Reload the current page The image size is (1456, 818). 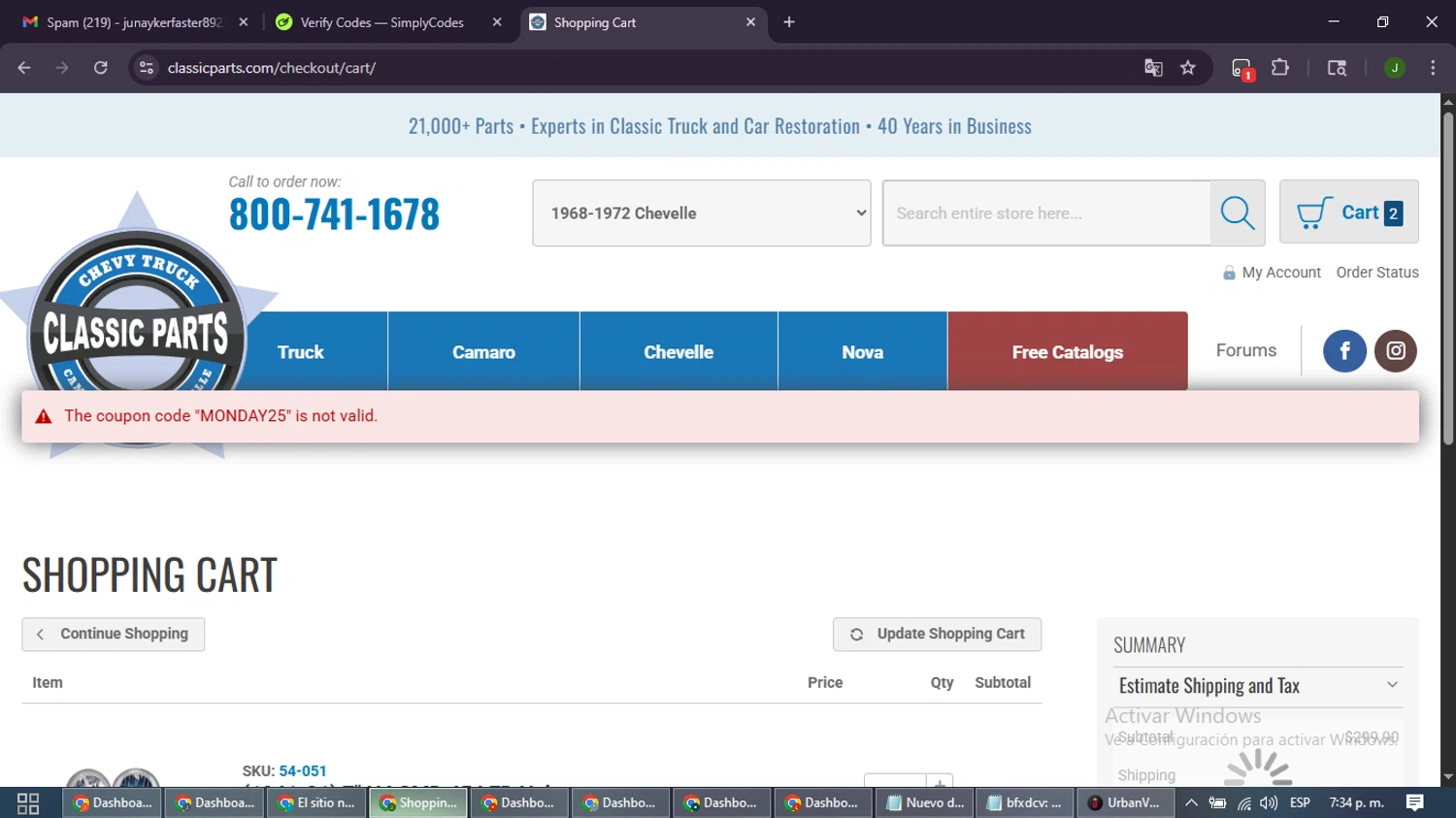(101, 68)
